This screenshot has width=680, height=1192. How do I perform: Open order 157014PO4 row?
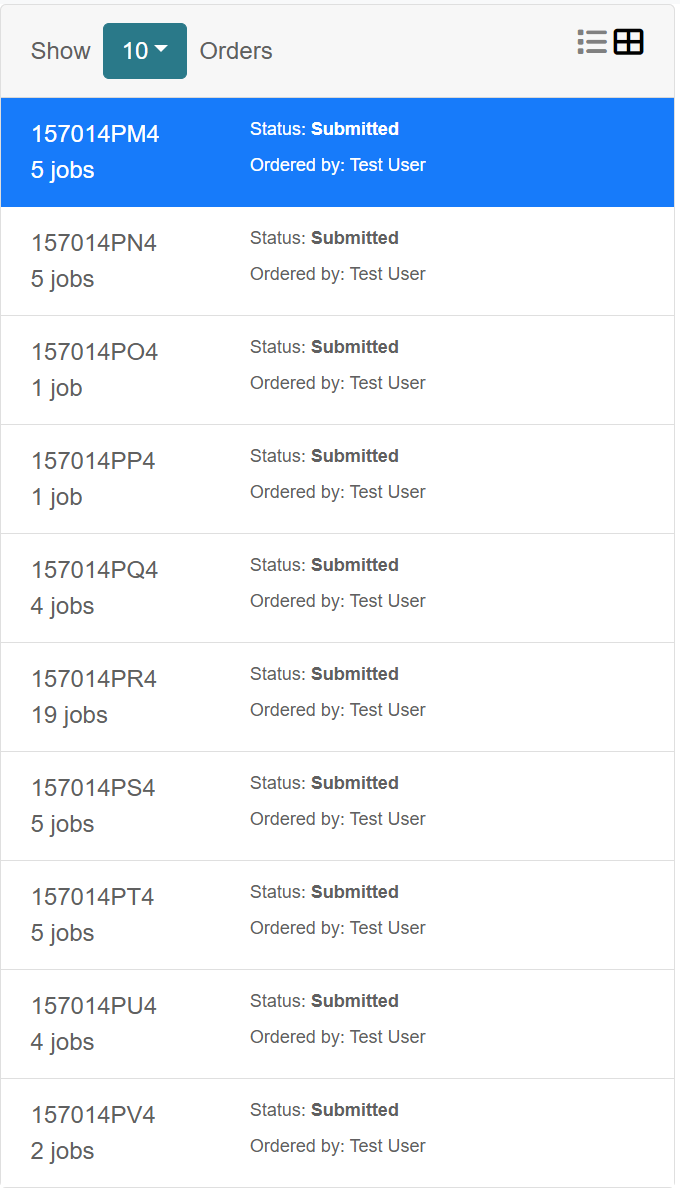[338, 370]
